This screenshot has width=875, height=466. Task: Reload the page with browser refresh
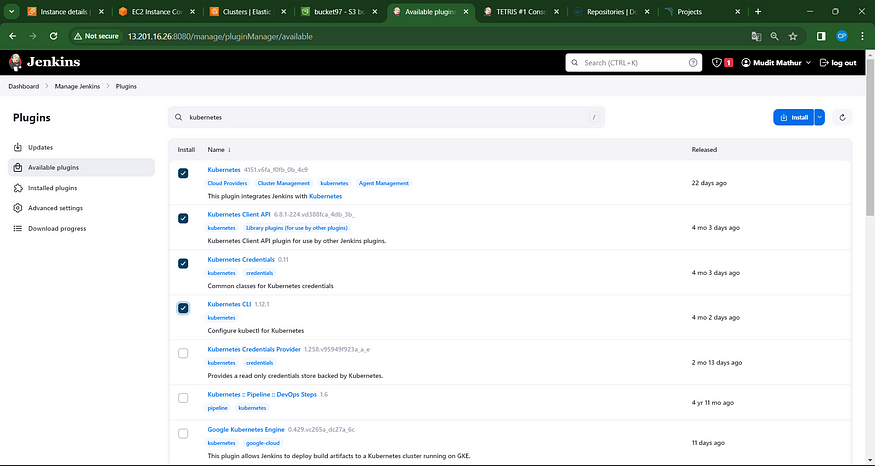point(54,36)
